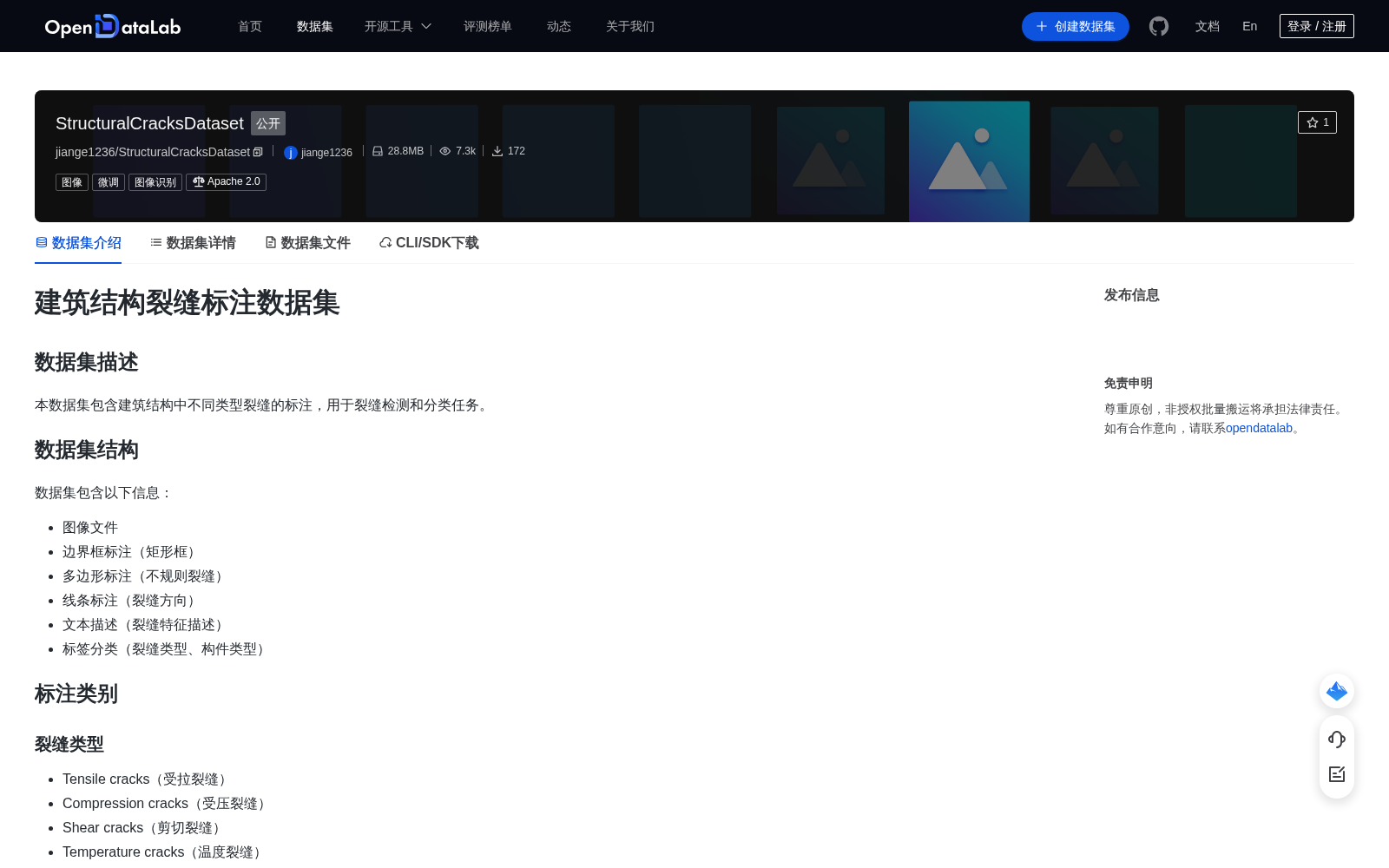The width and height of the screenshot is (1389, 868).
Task: Click the Compression cracks list item
Action: point(166,804)
